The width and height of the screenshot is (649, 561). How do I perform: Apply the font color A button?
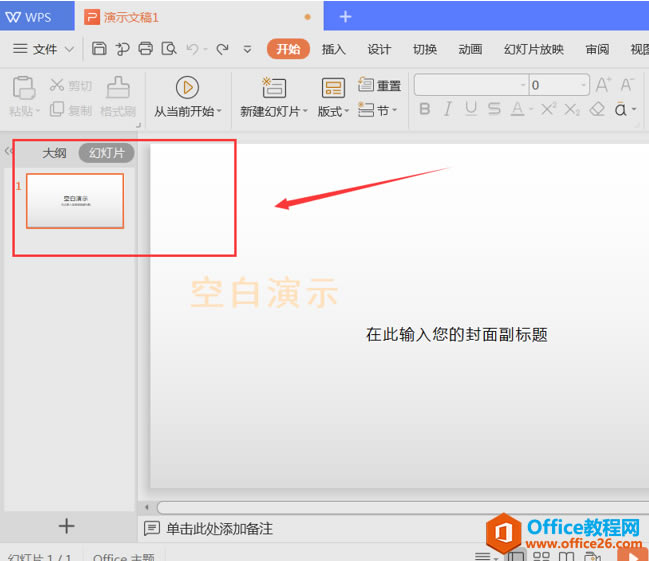click(517, 109)
